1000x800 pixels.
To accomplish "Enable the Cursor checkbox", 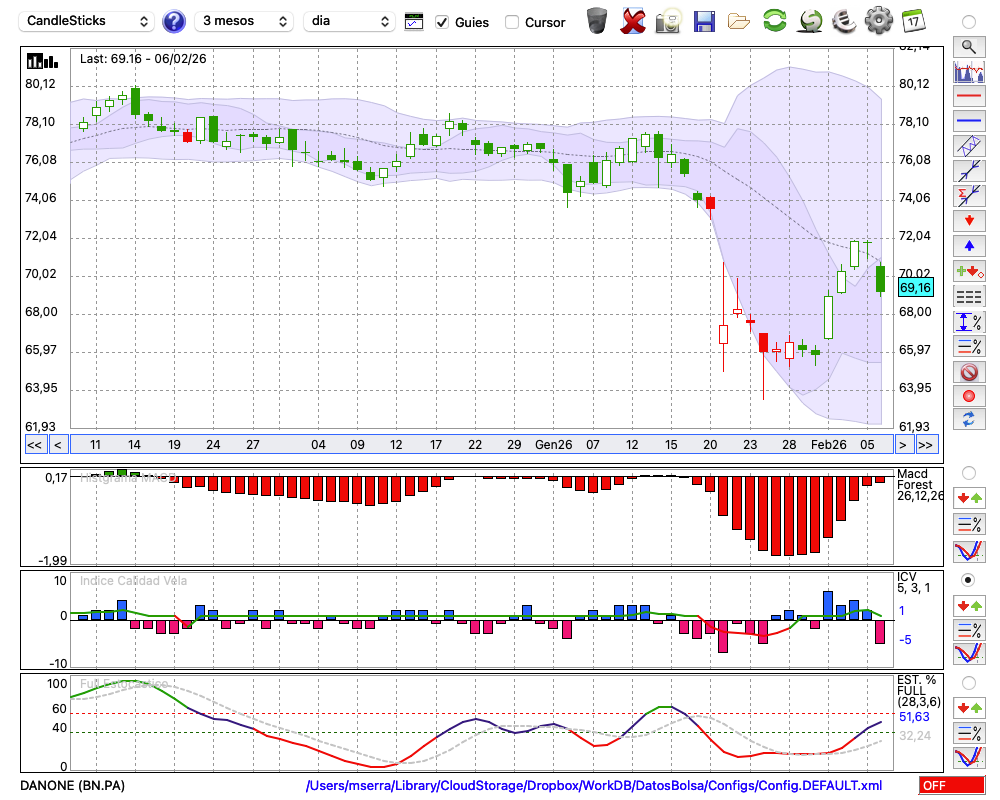I will pyautogui.click(x=512, y=22).
